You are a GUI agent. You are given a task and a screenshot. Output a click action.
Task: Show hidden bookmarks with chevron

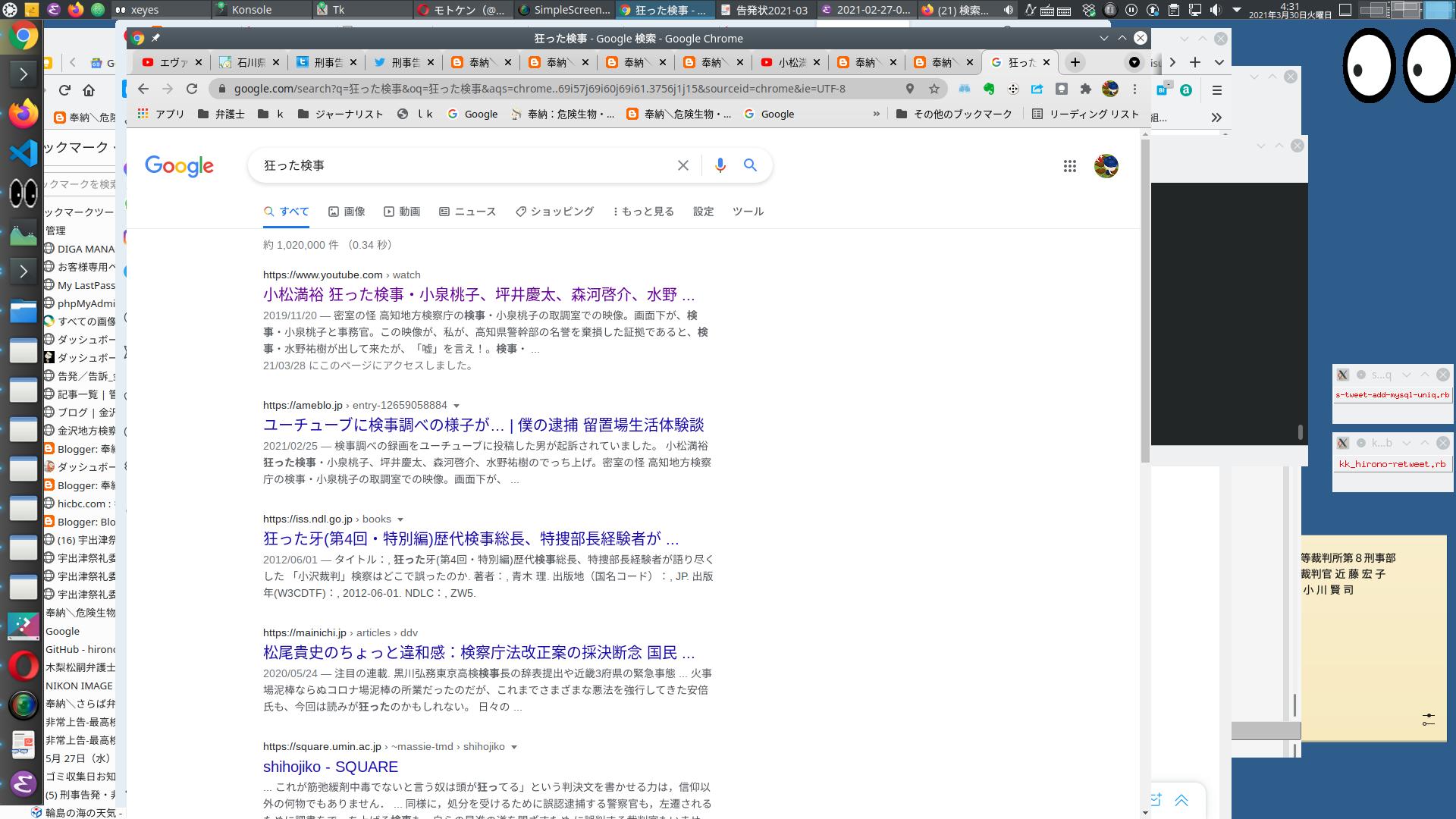point(876,114)
